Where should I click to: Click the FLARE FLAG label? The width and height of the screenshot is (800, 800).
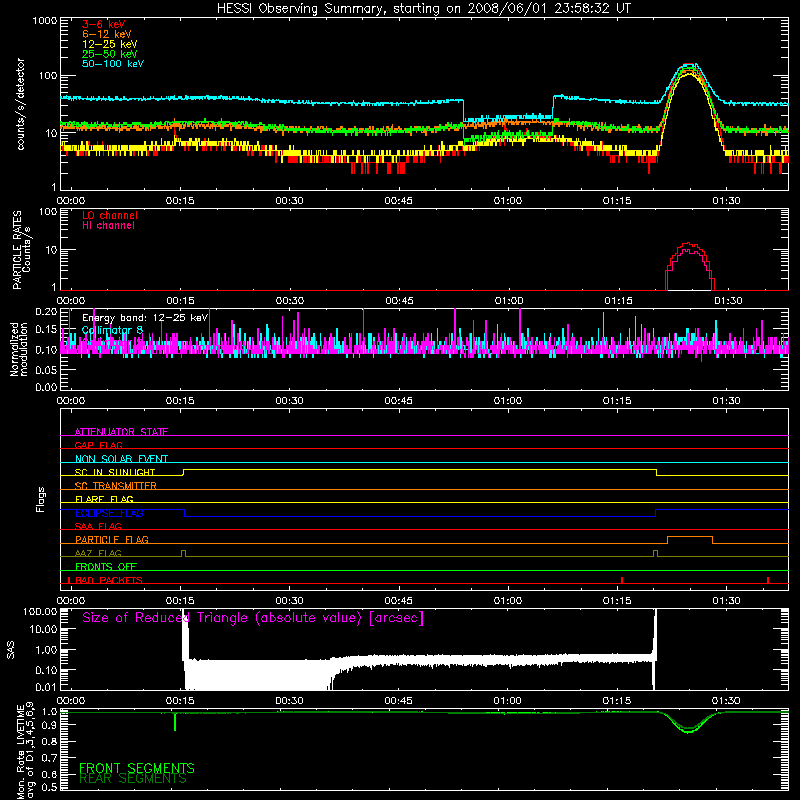[x=104, y=499]
